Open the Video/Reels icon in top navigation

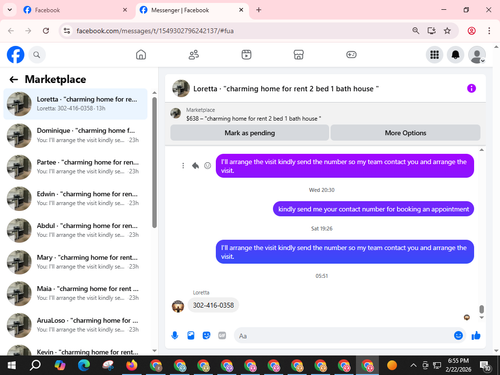pyautogui.click(x=246, y=55)
